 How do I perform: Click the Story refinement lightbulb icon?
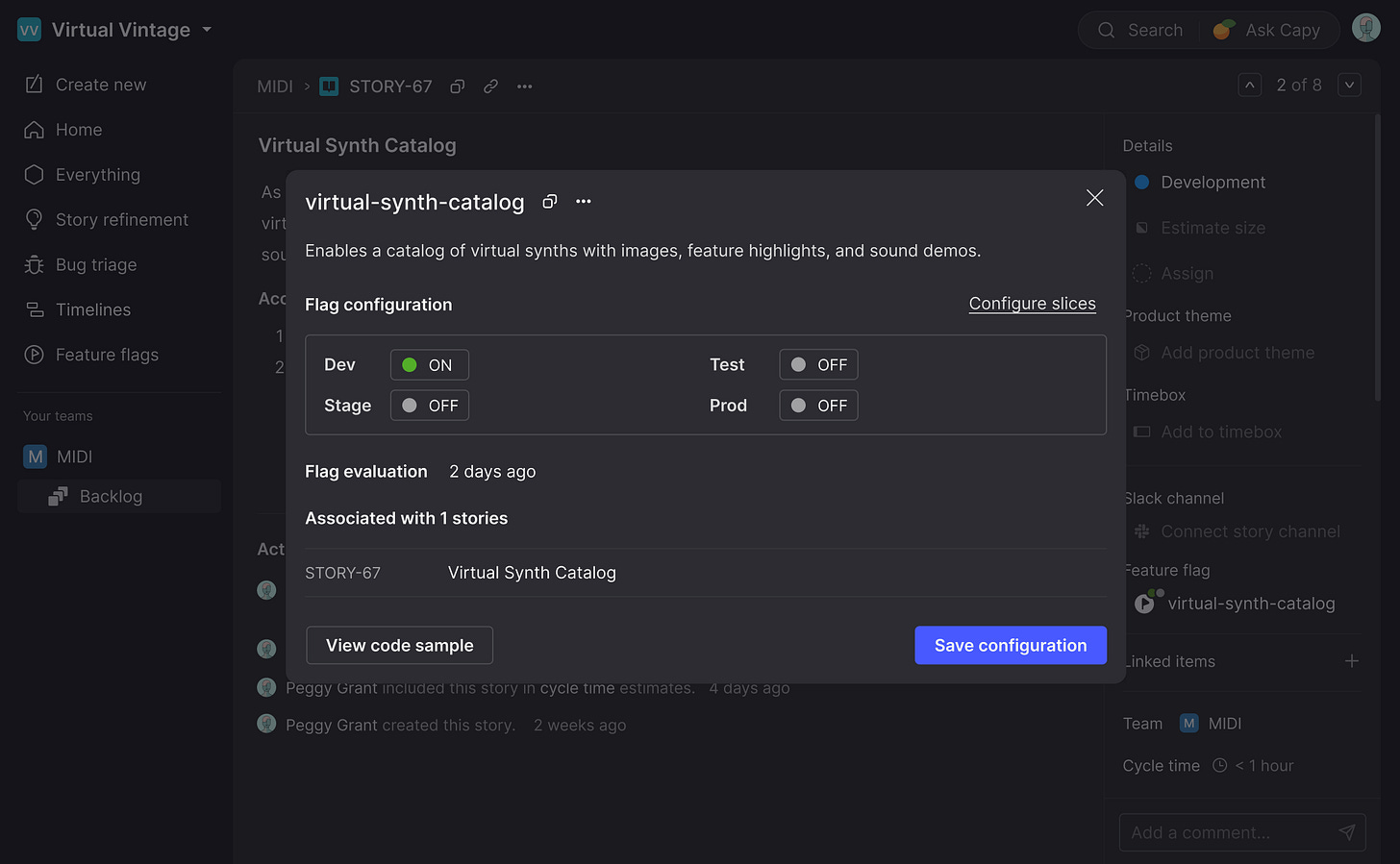click(34, 220)
